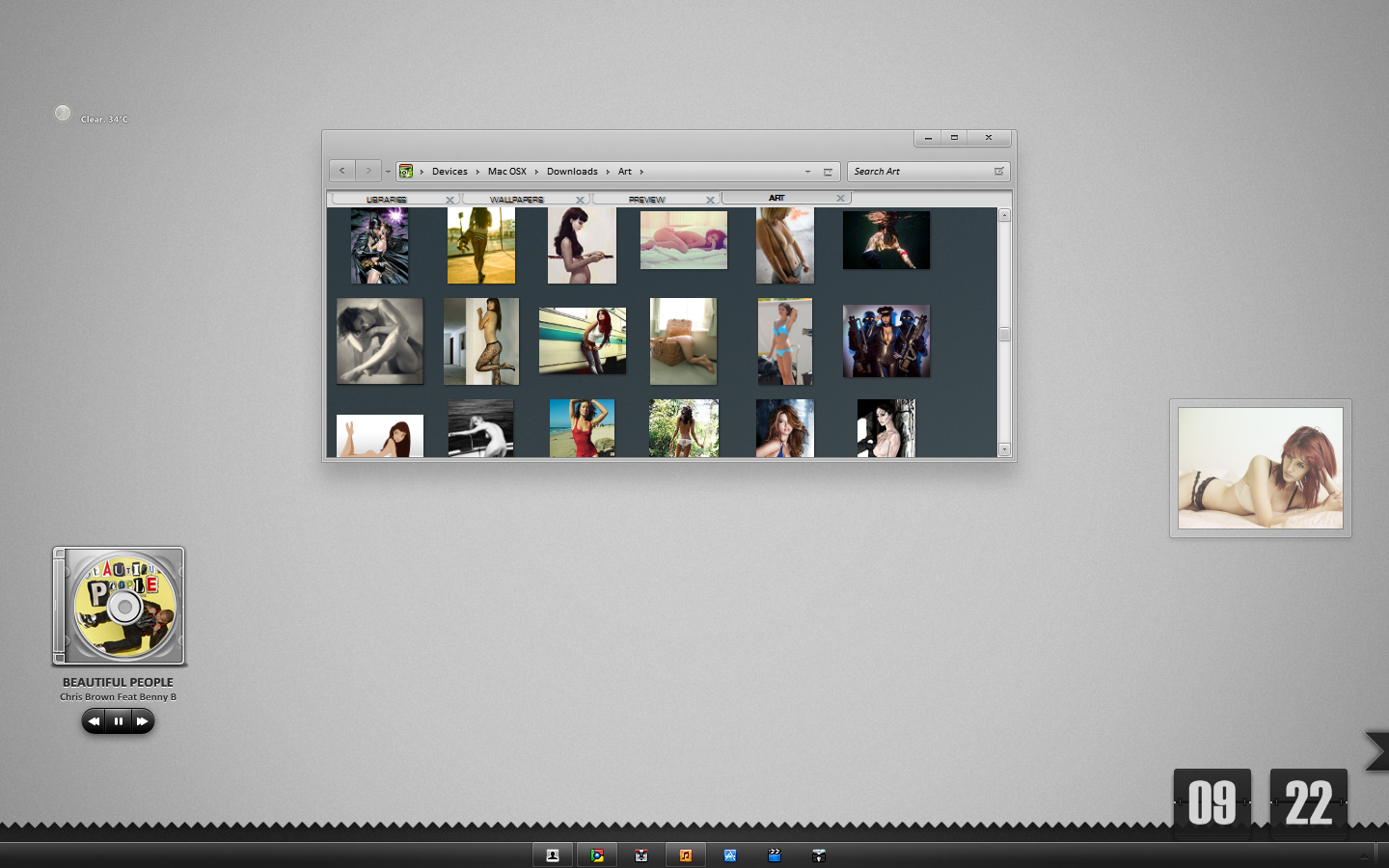The height and width of the screenshot is (868, 1389).
Task: Close the Preview tab
Action: pos(710,200)
